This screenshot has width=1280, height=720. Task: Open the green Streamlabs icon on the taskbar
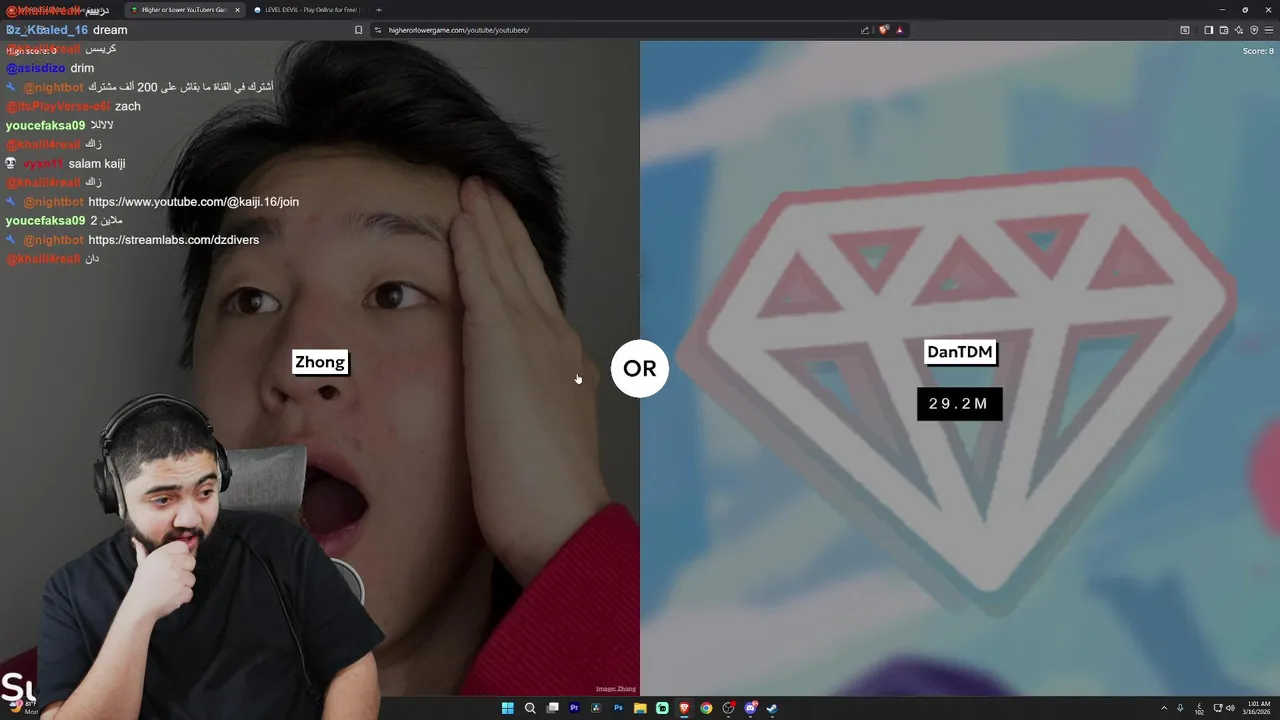[x=662, y=708]
